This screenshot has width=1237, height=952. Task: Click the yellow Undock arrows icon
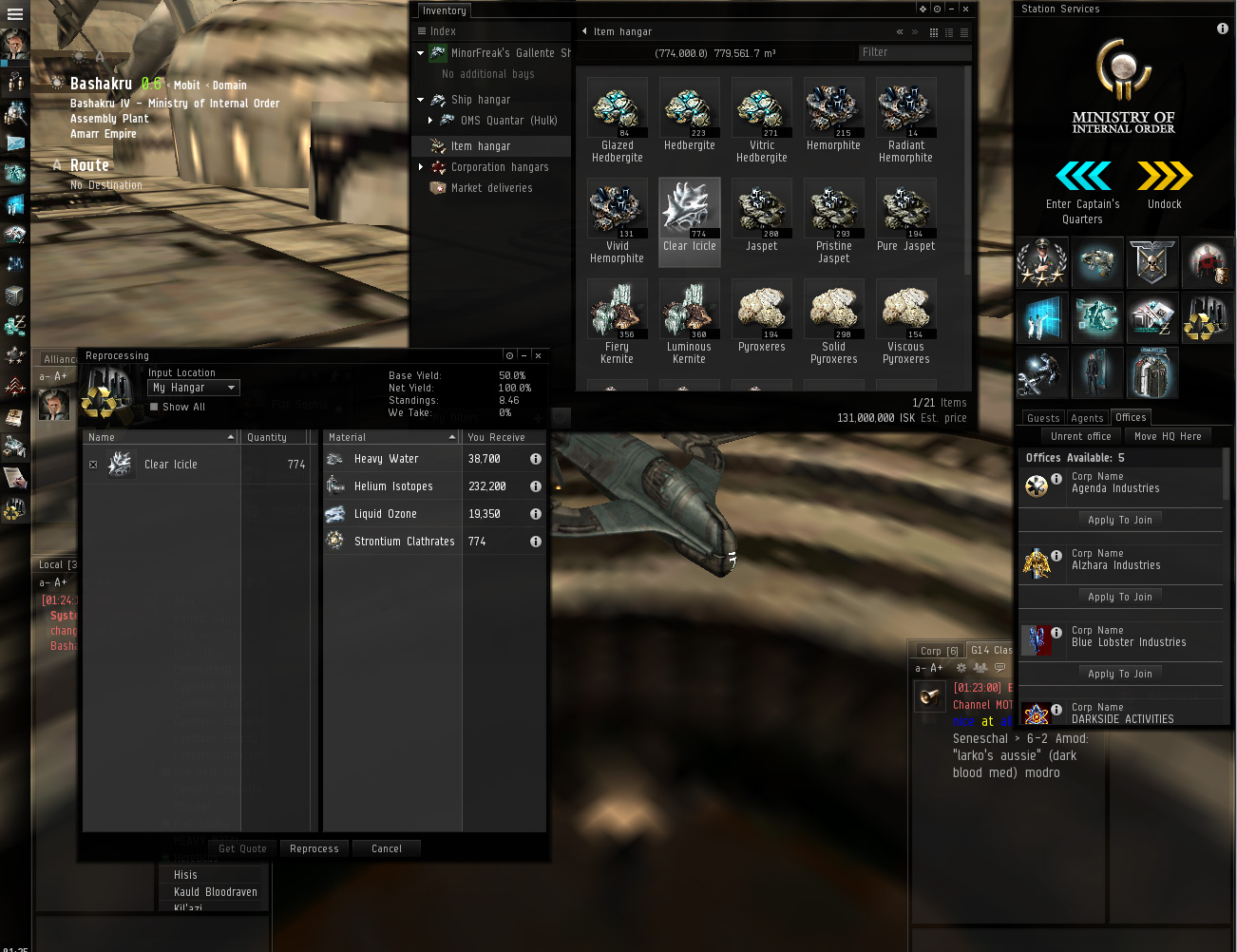pos(1165,176)
